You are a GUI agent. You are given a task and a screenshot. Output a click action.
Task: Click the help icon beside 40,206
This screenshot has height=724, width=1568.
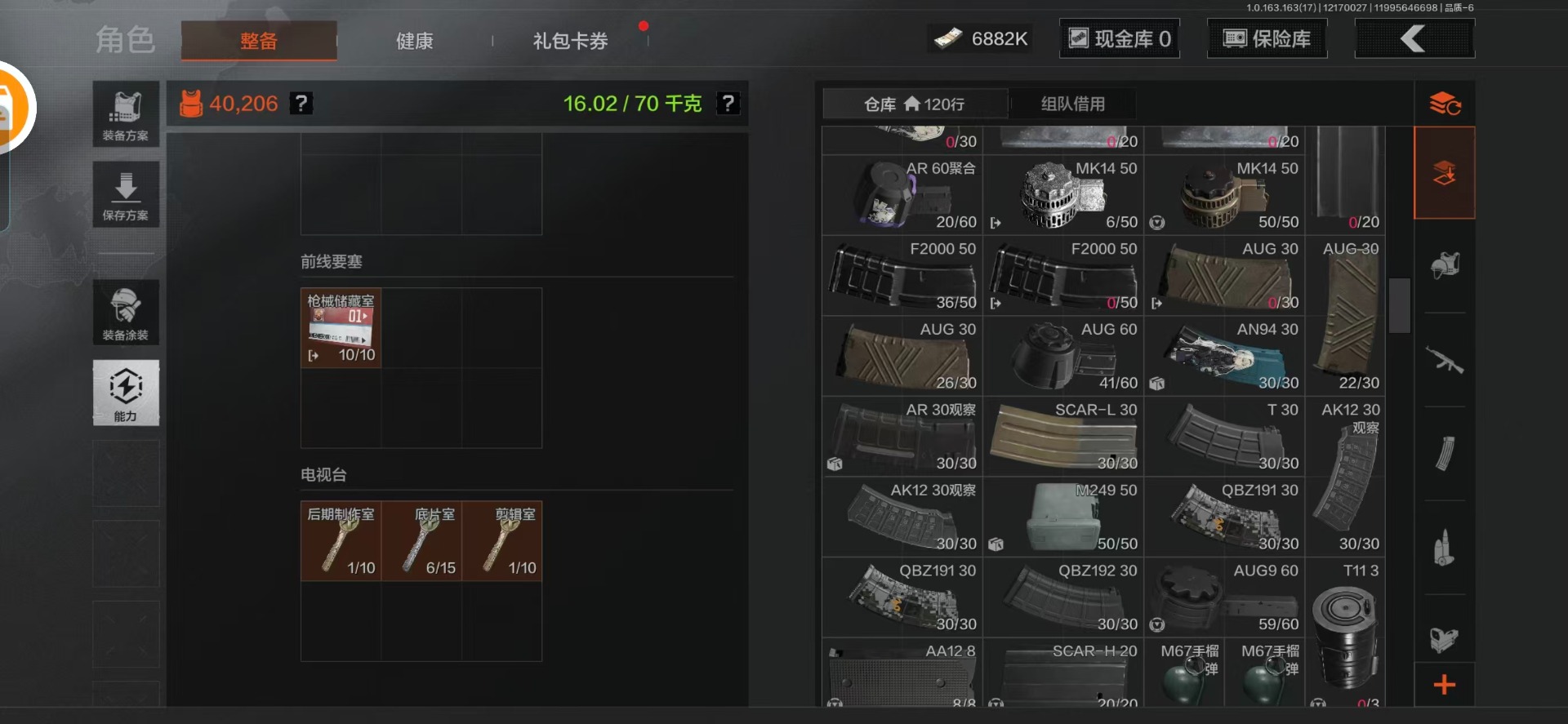pos(301,103)
